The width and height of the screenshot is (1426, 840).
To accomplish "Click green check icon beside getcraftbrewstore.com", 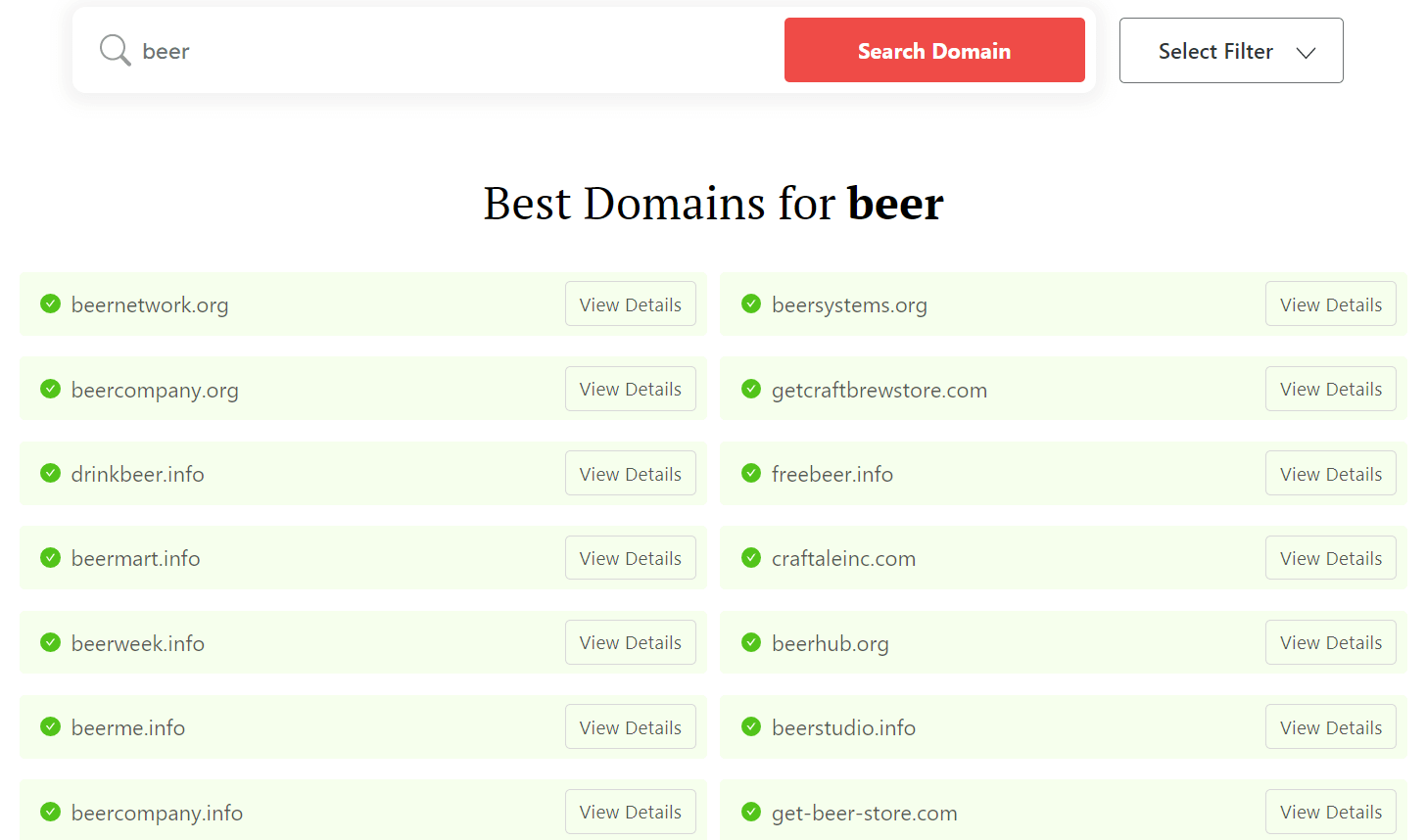I will [751, 389].
